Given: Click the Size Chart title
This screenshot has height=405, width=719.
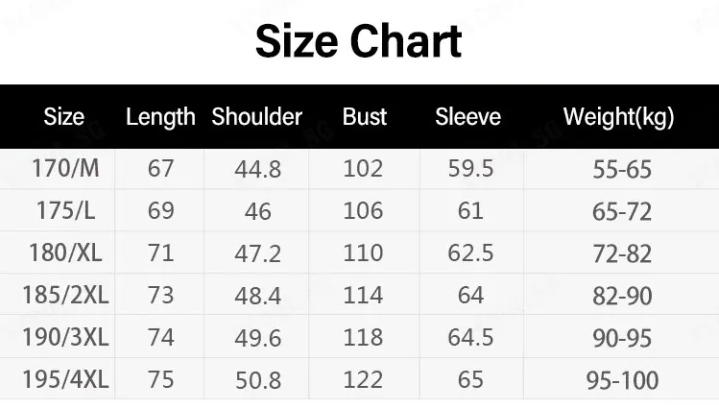Looking at the screenshot, I should [358, 41].
